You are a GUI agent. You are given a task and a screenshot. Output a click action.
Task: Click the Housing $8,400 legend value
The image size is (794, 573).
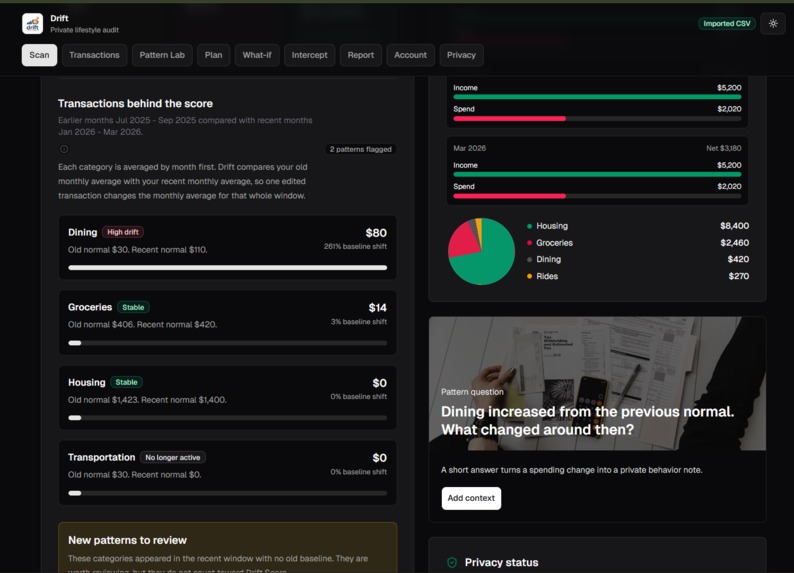pyautogui.click(x=734, y=226)
